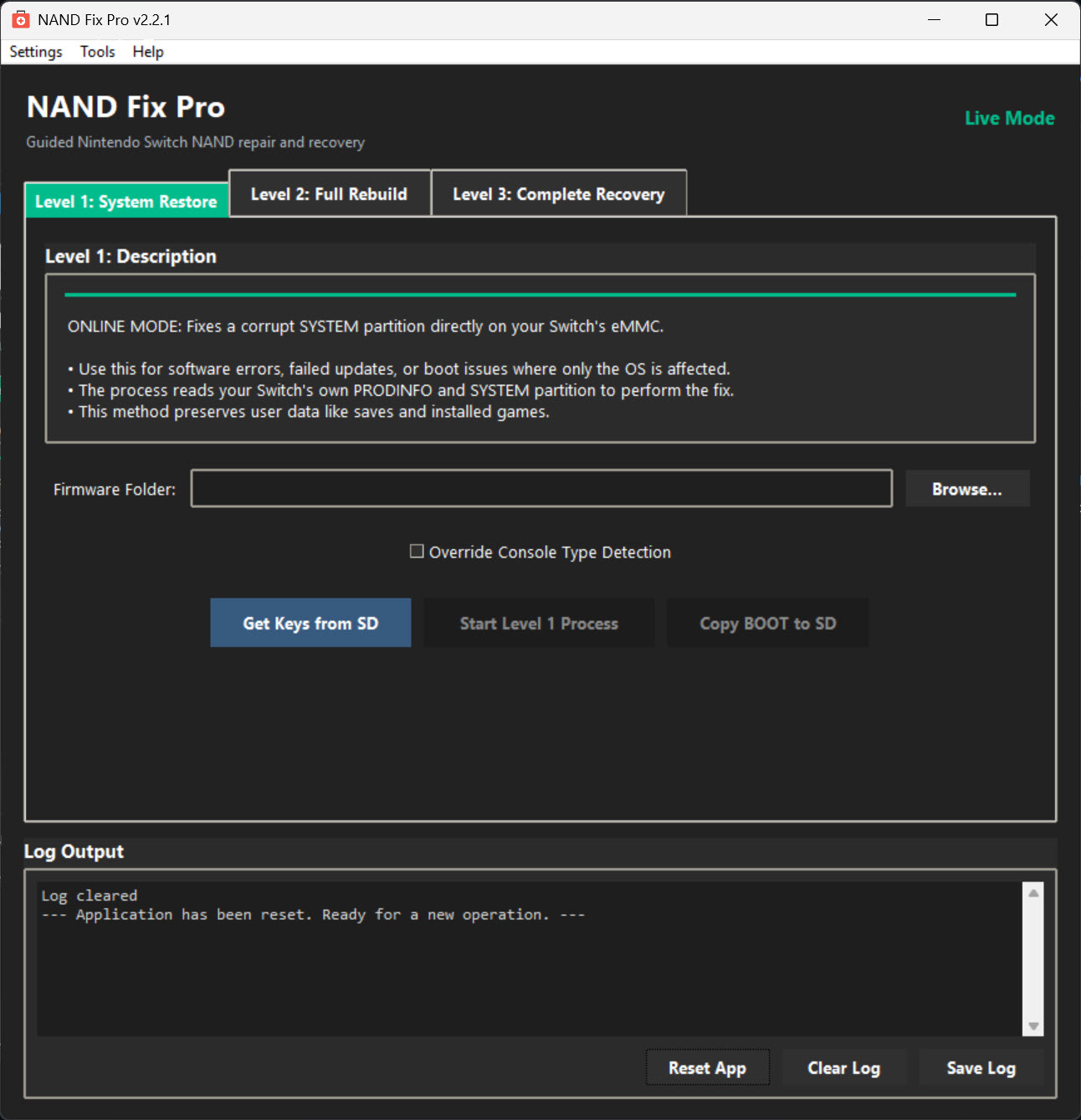Click the 'Use this for software errors' bullet
This screenshot has width=1081, height=1120.
pyautogui.click(x=399, y=369)
